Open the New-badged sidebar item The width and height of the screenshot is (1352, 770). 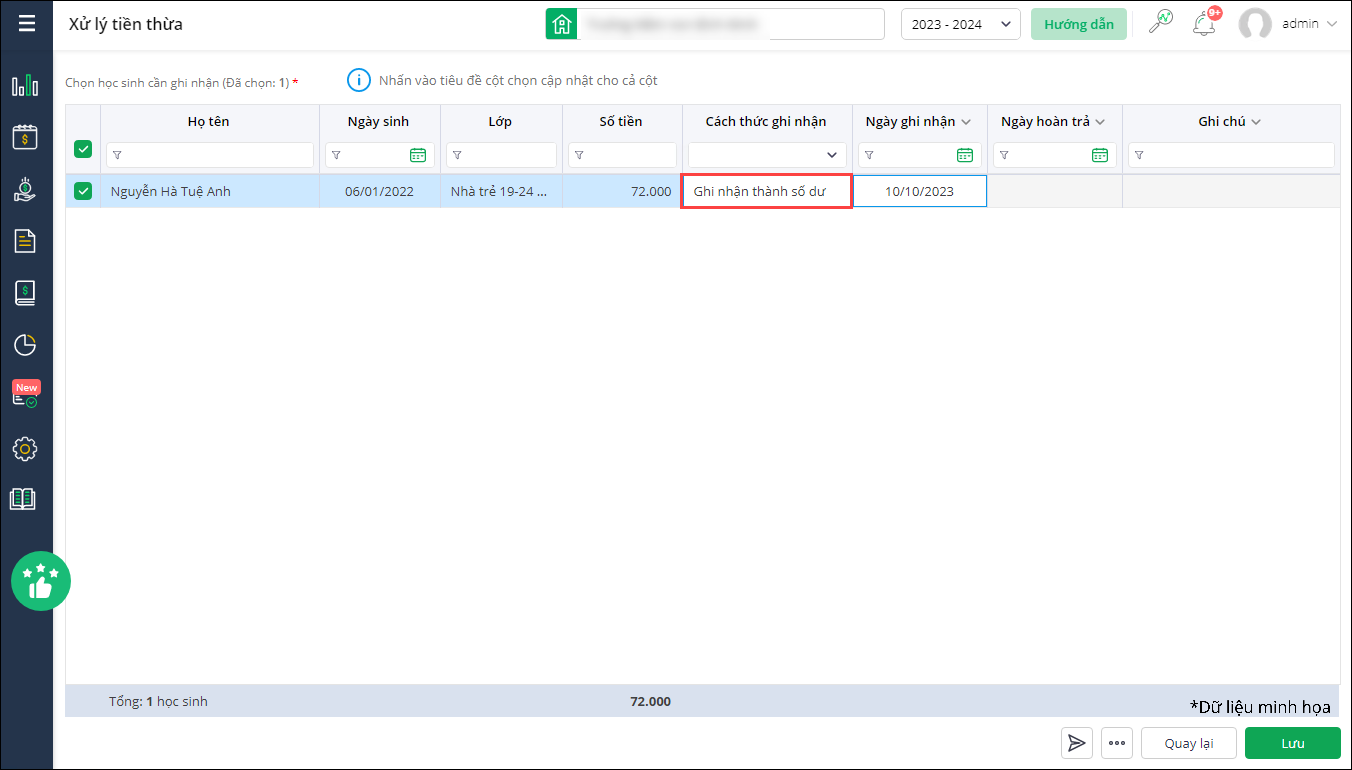coord(25,394)
